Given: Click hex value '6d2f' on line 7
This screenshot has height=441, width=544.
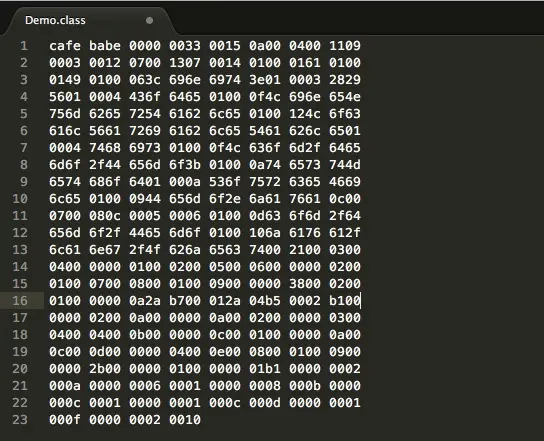Looking at the screenshot, I should pyautogui.click(x=305, y=147).
